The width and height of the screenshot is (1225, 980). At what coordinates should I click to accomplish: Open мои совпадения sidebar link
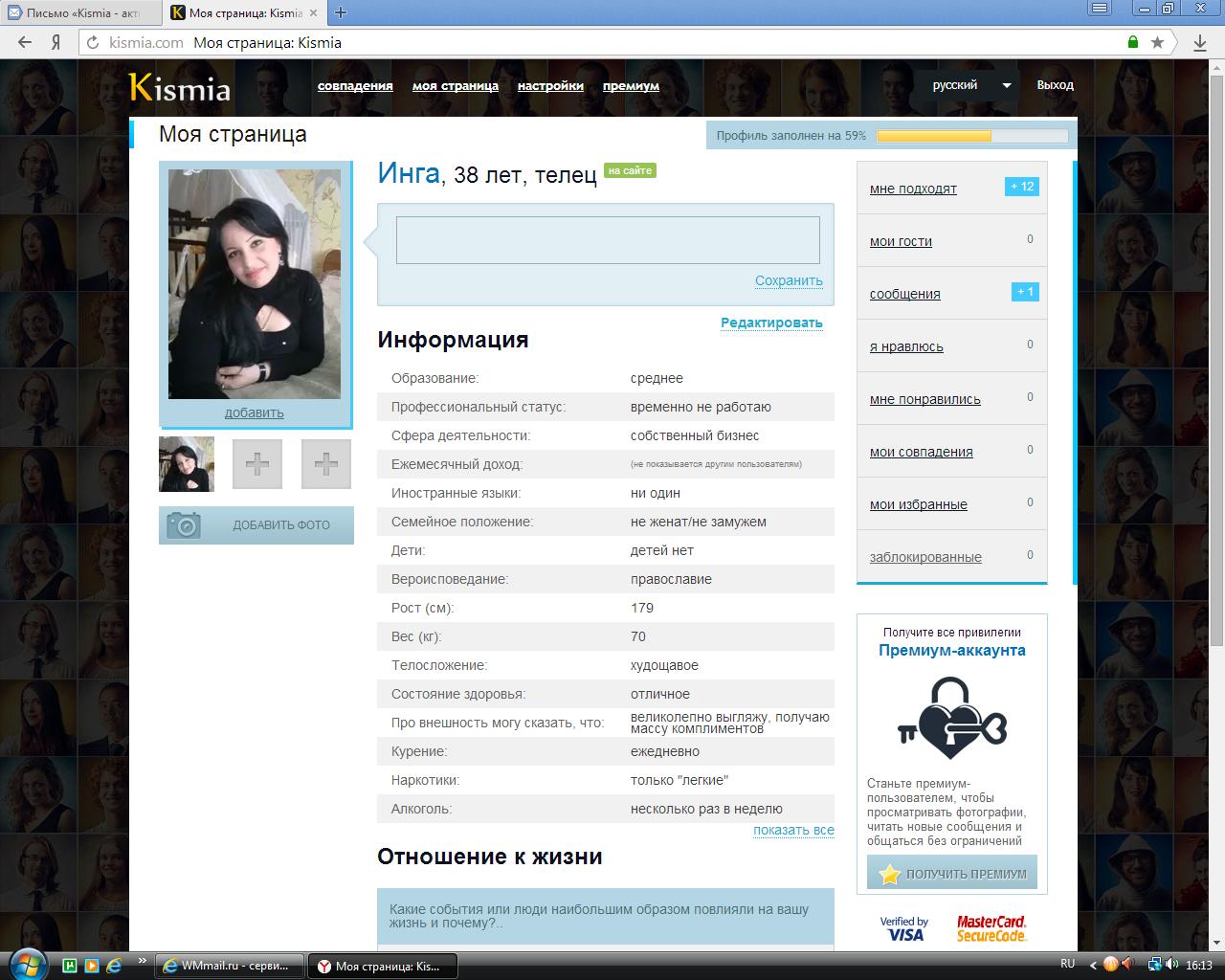pos(922,452)
